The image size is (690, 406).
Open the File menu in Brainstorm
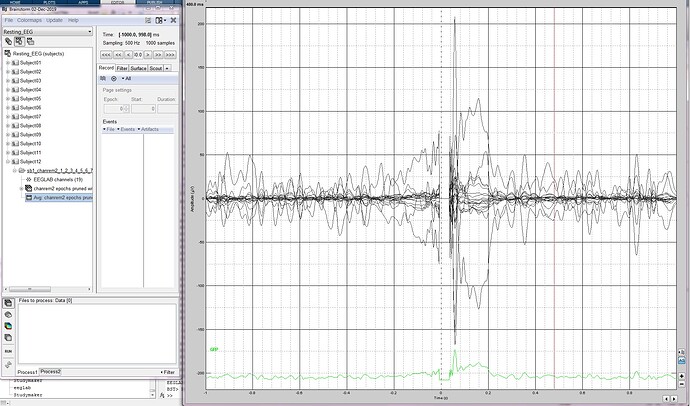click(8, 20)
